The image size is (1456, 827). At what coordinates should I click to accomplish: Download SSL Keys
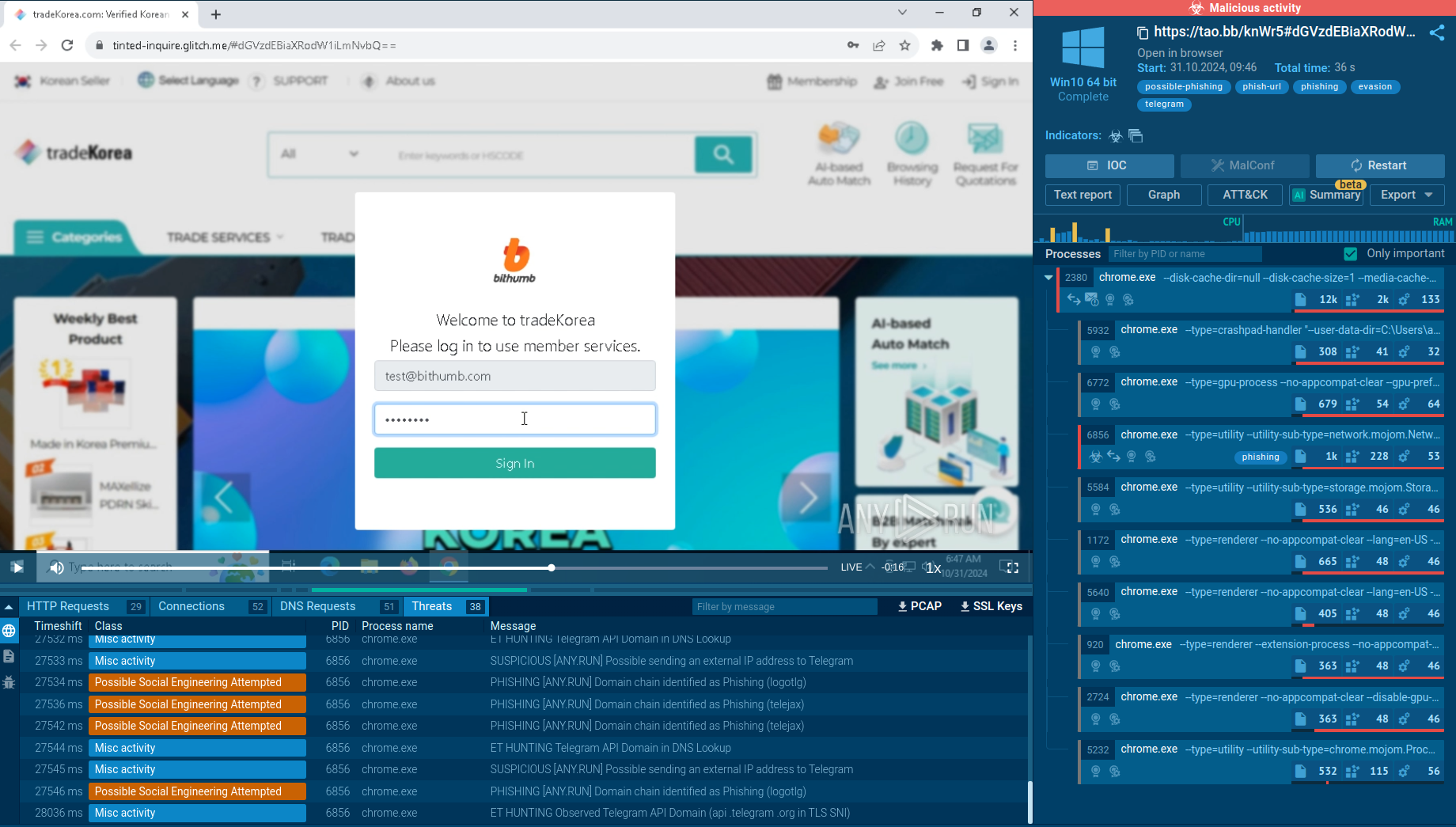[991, 606]
